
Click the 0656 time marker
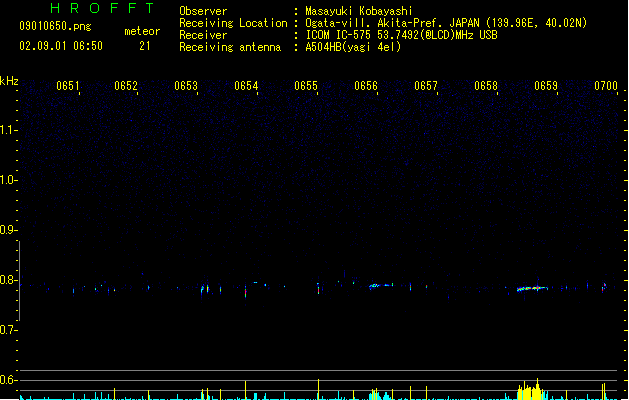(x=366, y=86)
